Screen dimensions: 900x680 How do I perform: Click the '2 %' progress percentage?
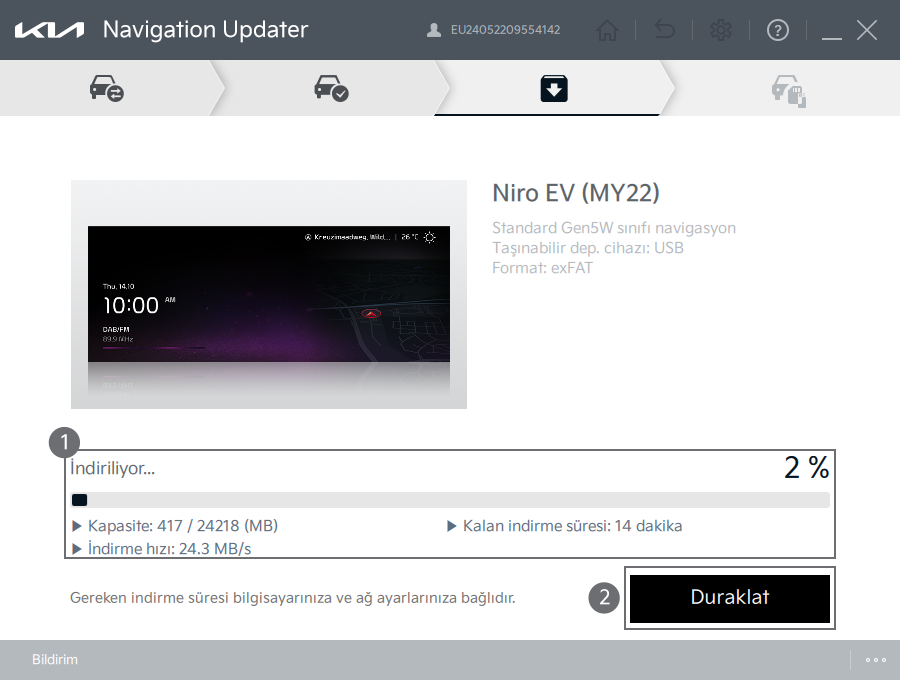point(806,467)
